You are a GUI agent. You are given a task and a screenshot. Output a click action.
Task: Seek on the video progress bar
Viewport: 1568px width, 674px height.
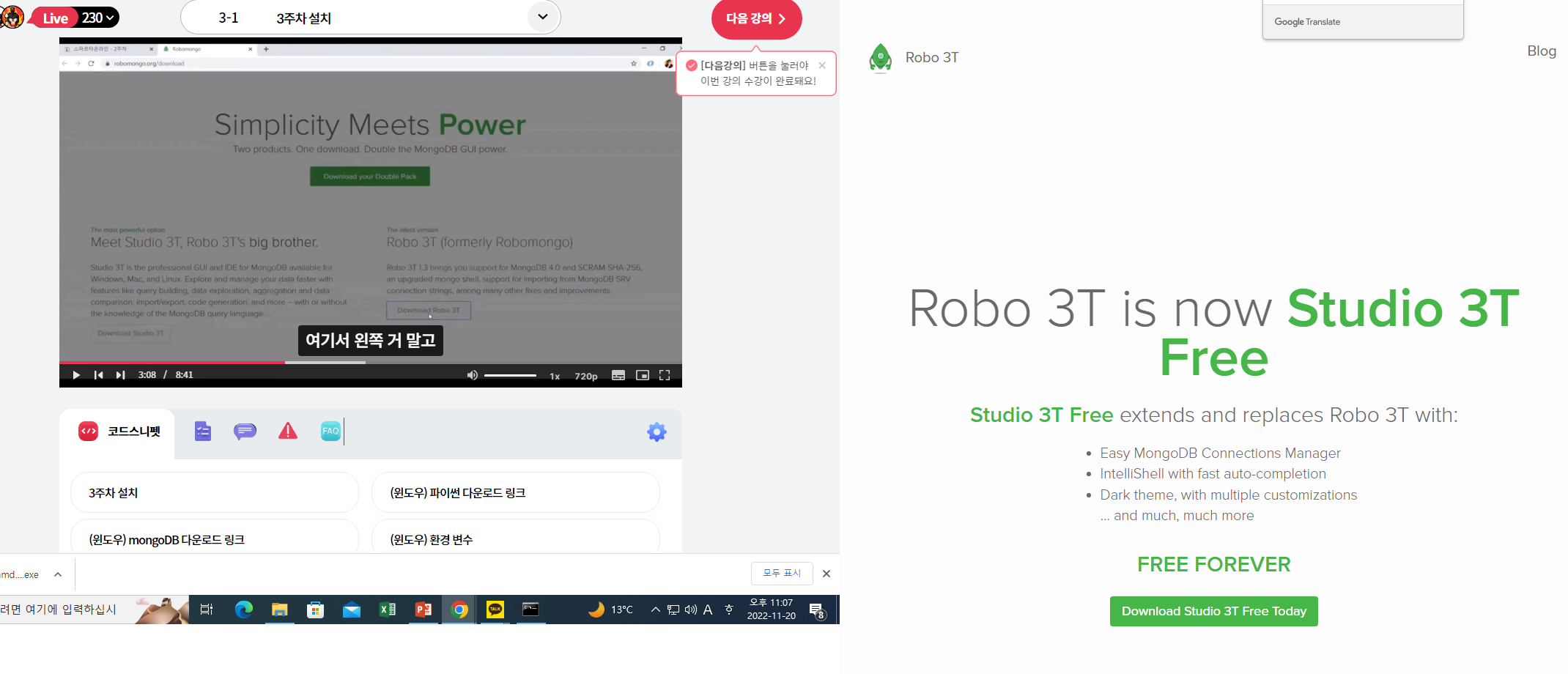pos(371,362)
